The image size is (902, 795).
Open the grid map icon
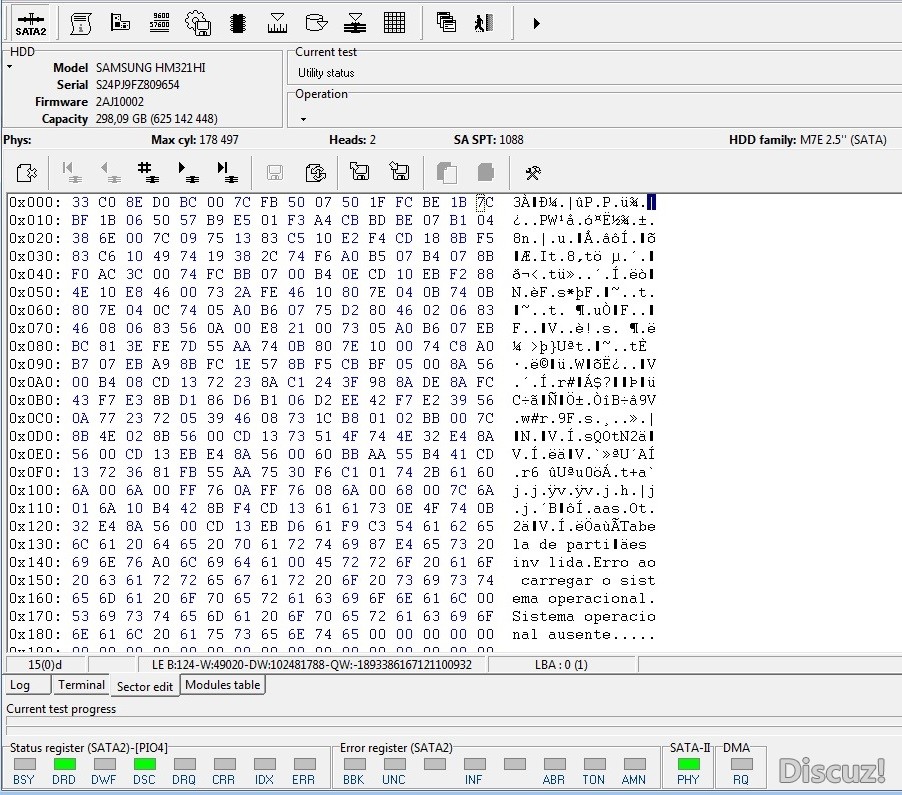[394, 23]
